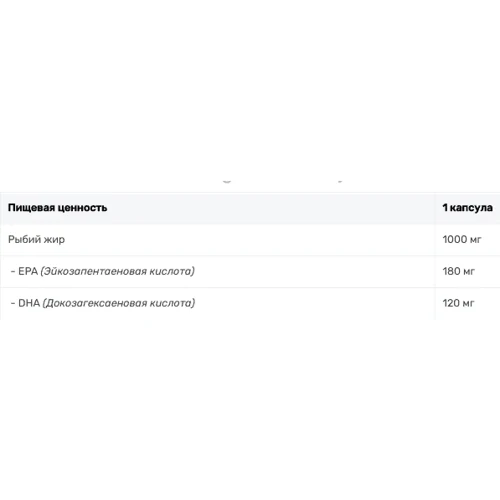This screenshot has height=500, width=500.
Task: Click the dash before EPA
Action: pos(13,271)
